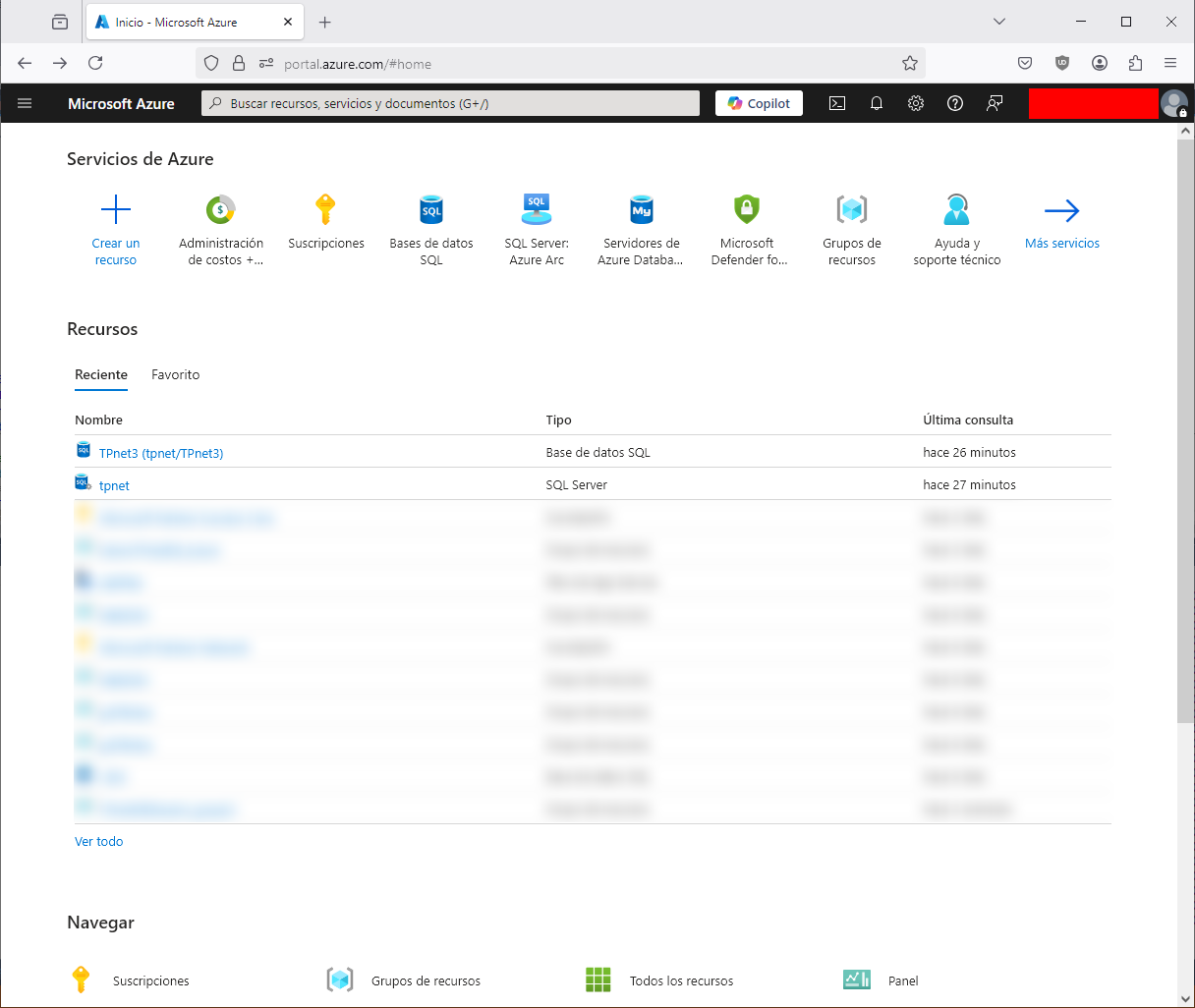Open a new browser tab
Viewport: 1195px width, 1008px height.
click(x=325, y=22)
